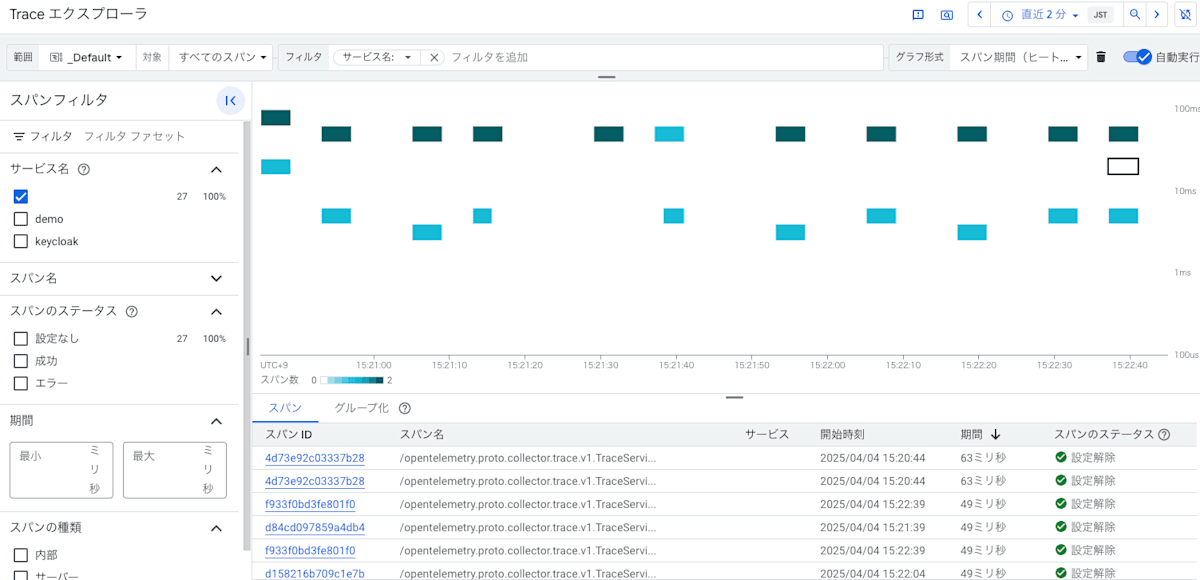Open the サービス名 filter chip dropdown
Screen dimensions: 1200x580
(377, 58)
